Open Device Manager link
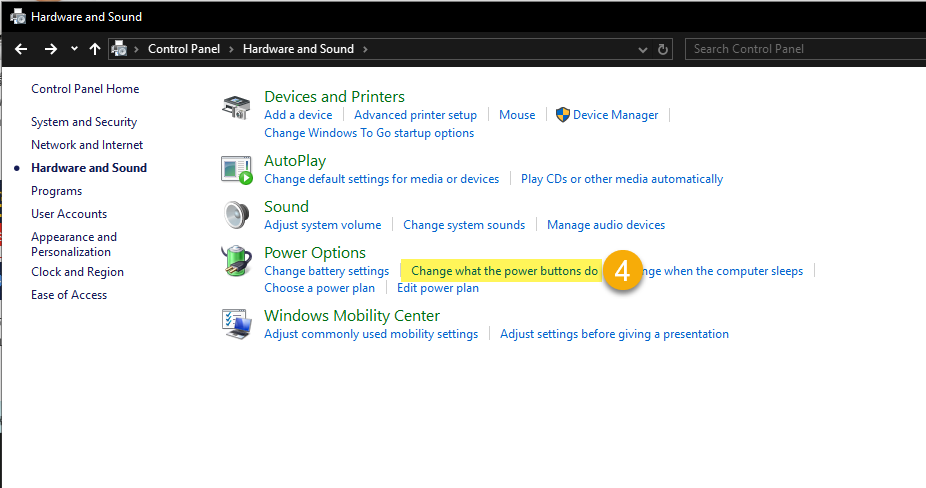926x488 pixels. [615, 115]
